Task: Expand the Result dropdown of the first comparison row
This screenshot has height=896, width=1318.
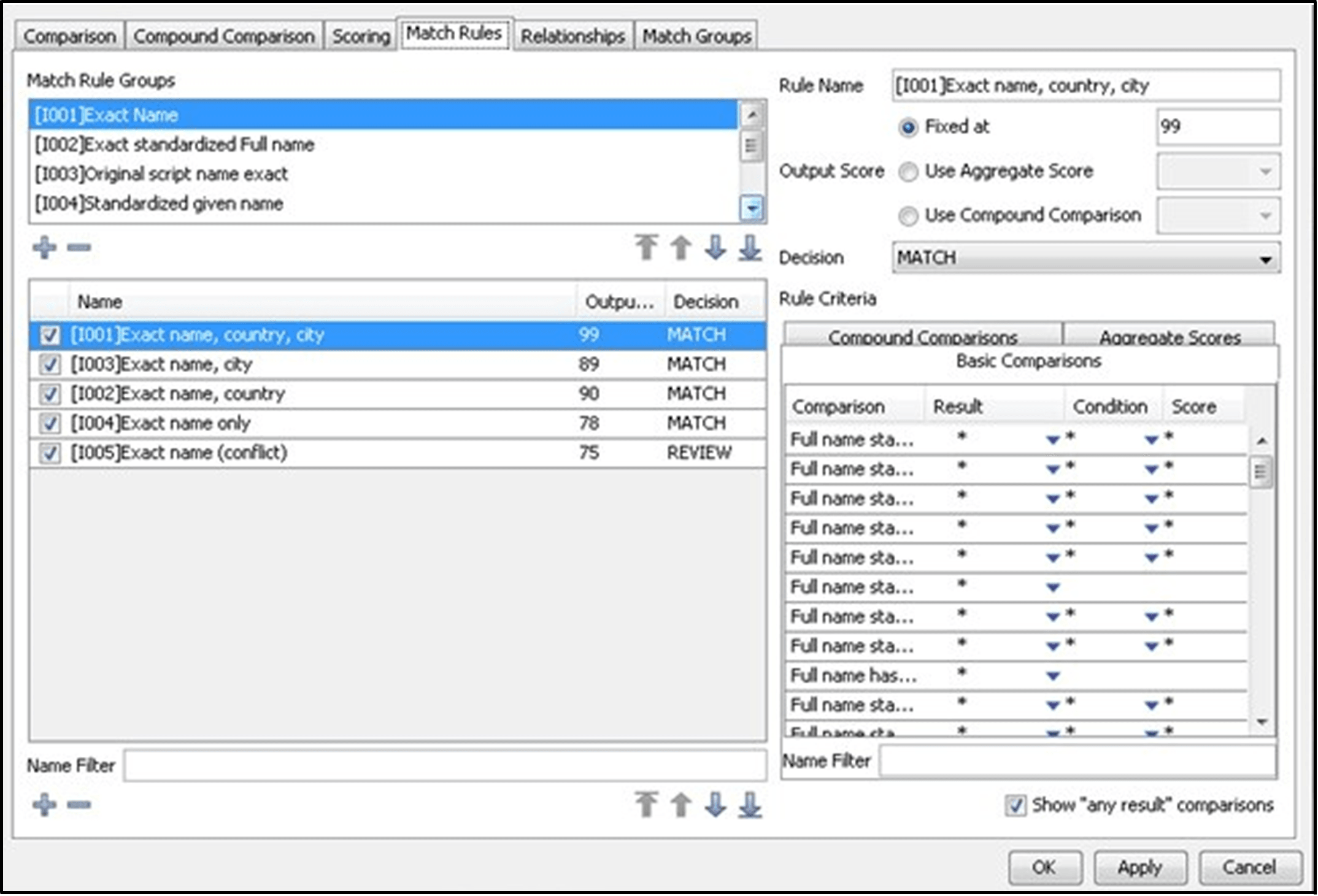Action: click(1053, 439)
